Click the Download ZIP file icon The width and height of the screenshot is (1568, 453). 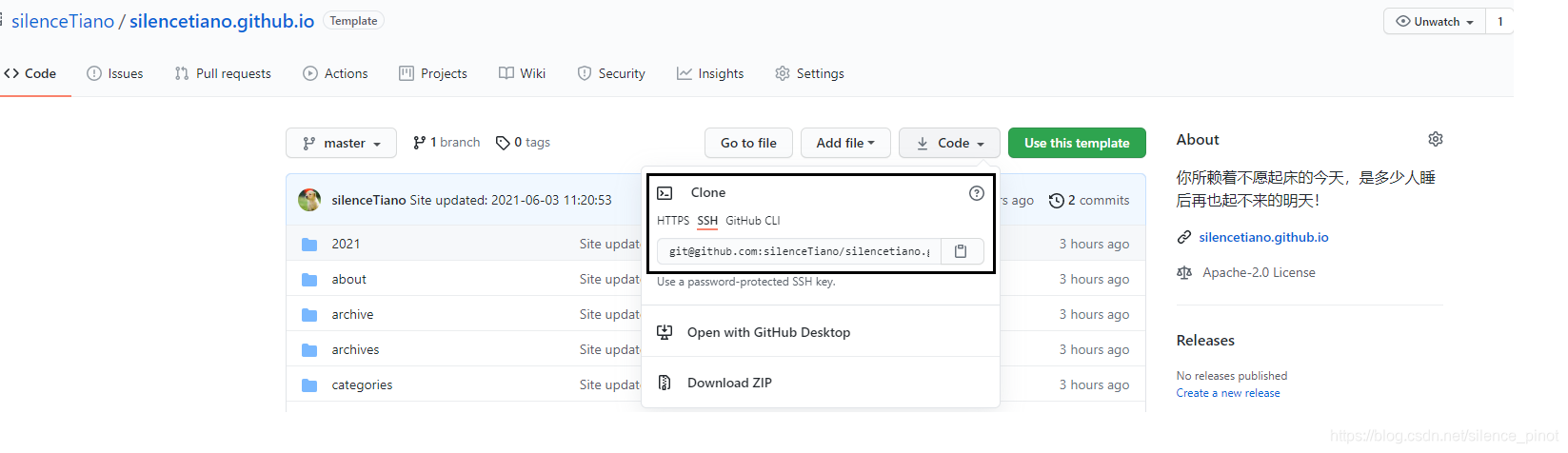[665, 383]
